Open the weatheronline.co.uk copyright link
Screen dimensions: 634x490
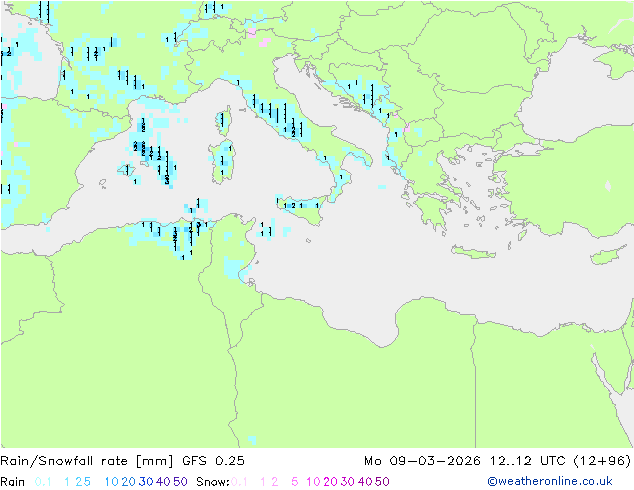(x=550, y=482)
